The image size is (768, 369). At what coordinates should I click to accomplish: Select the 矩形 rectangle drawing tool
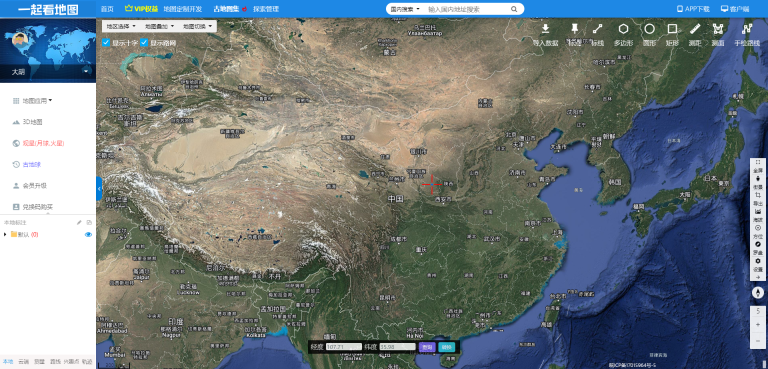click(x=672, y=35)
